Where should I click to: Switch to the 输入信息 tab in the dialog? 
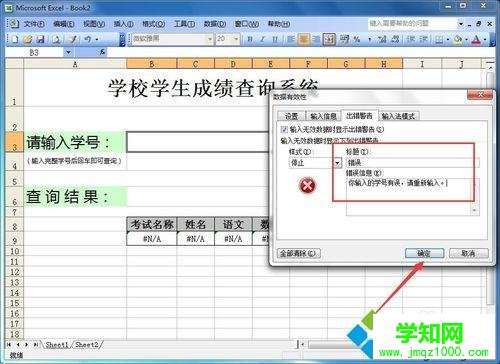pos(323,116)
